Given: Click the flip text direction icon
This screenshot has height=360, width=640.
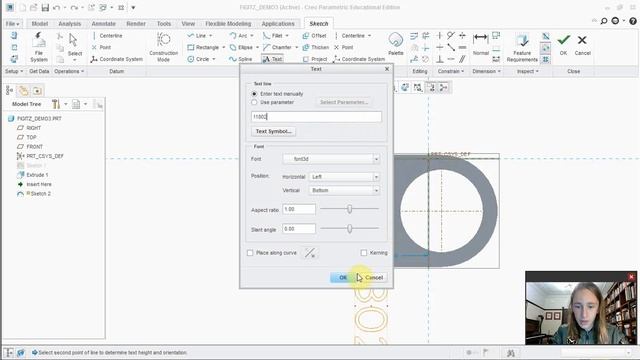Looking at the screenshot, I should [x=310, y=253].
